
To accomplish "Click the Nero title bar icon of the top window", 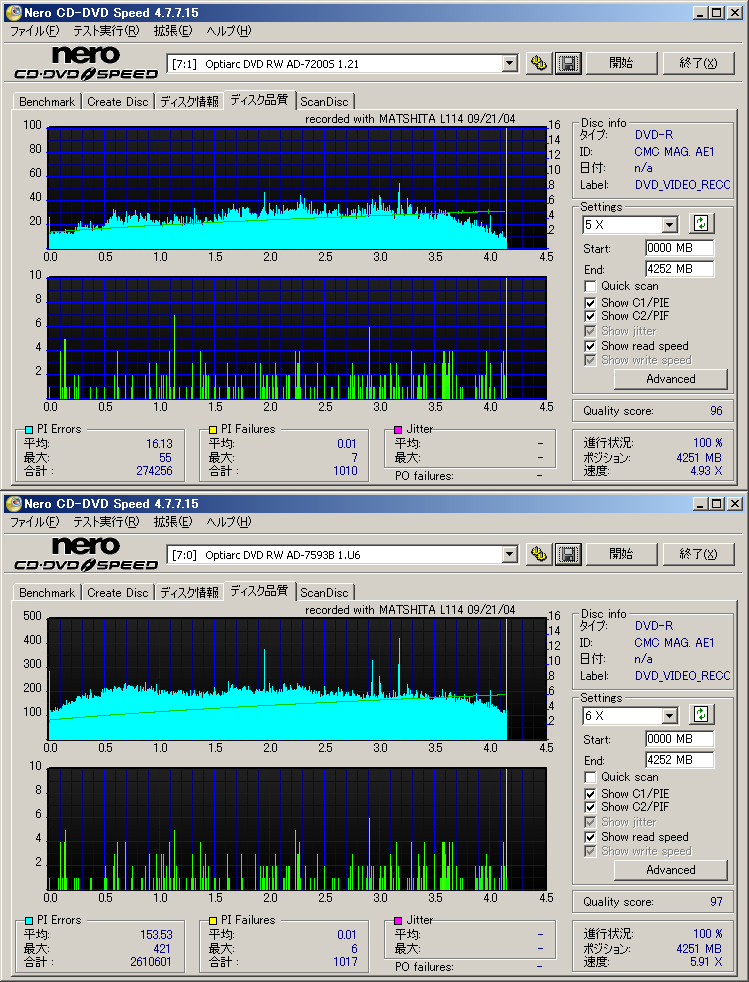I will pos(13,13).
